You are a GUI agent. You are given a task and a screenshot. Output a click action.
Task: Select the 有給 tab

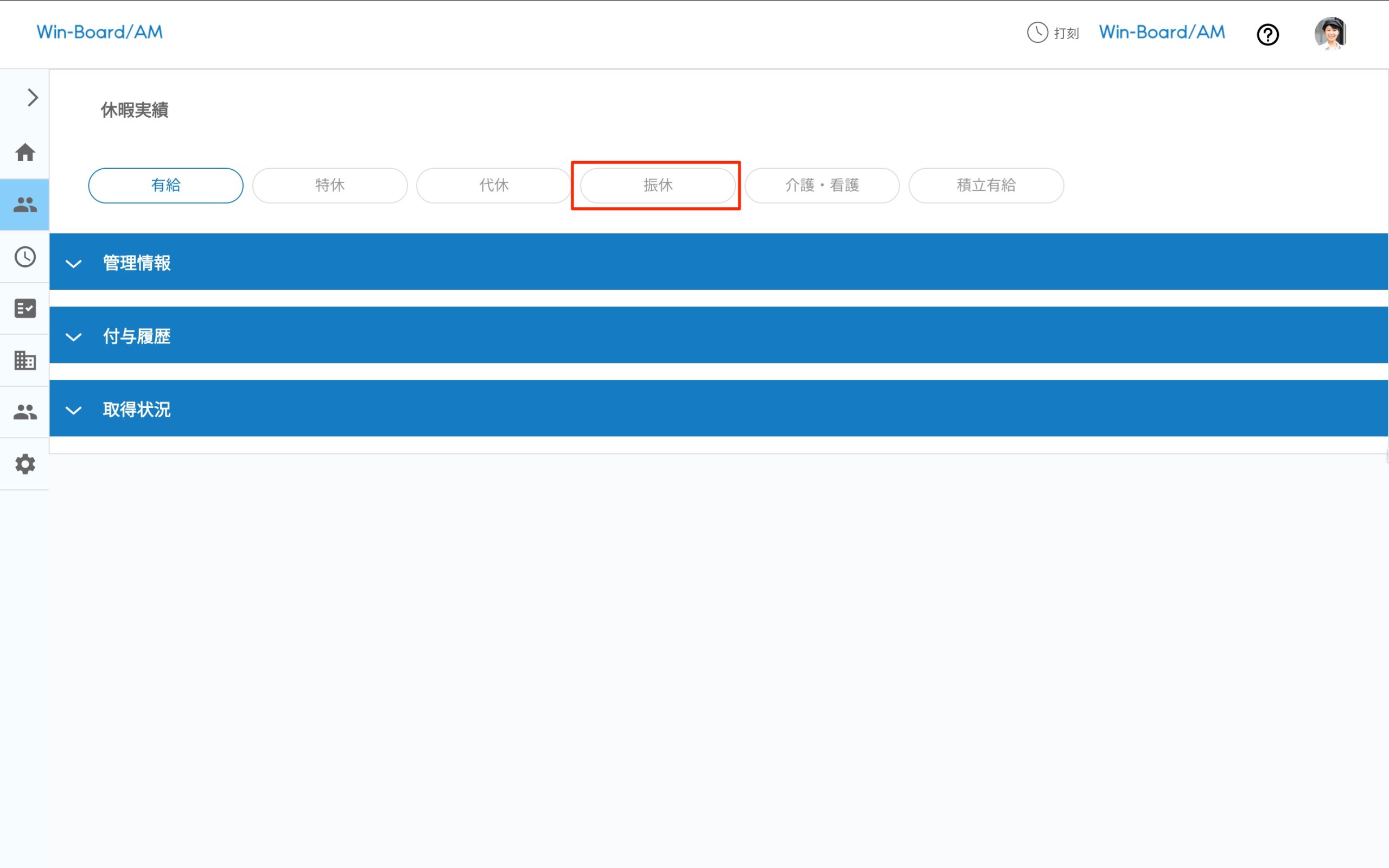(x=165, y=186)
